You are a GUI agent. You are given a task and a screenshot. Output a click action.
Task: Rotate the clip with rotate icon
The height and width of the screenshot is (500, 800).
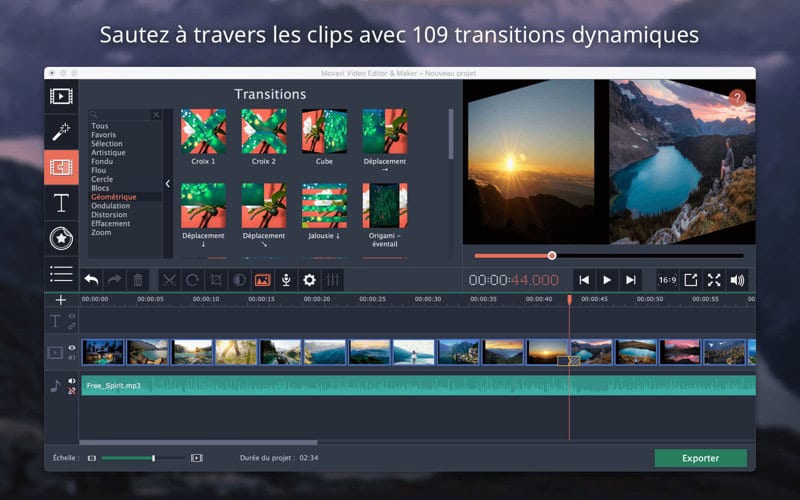[192, 280]
